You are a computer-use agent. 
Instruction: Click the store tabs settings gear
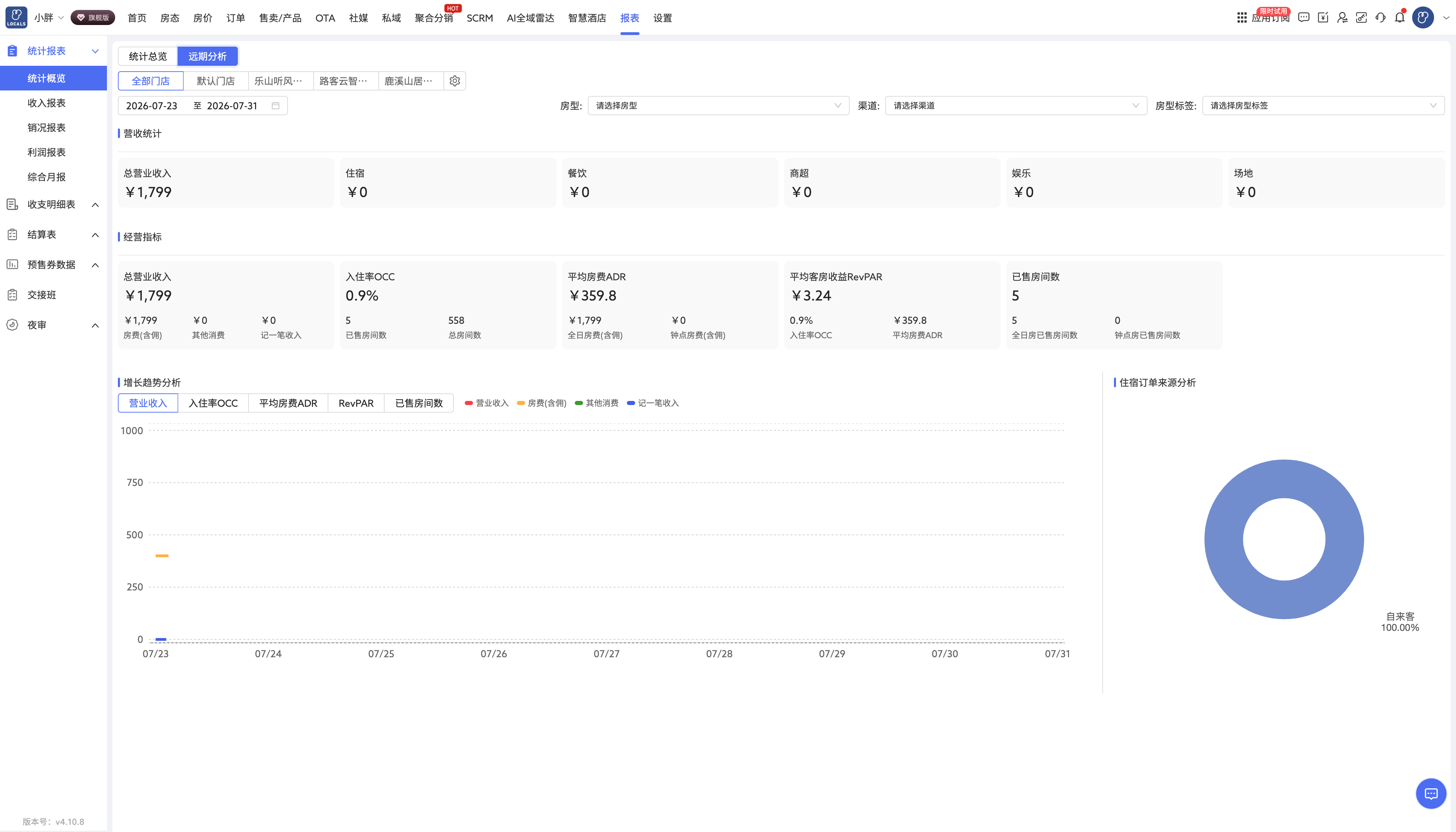tap(455, 81)
